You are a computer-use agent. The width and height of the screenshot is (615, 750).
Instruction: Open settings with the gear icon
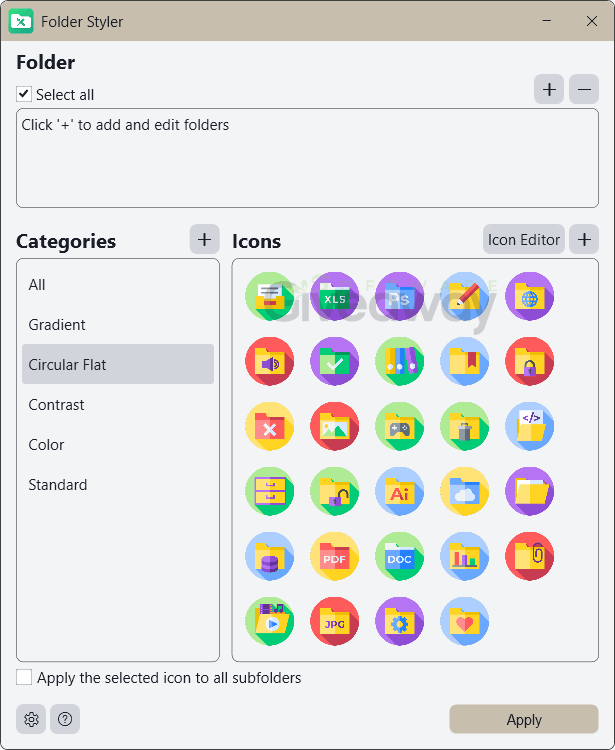31,719
